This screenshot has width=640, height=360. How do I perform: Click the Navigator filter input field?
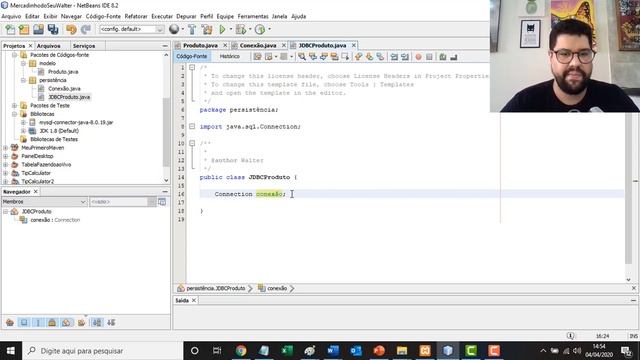click(x=118, y=202)
